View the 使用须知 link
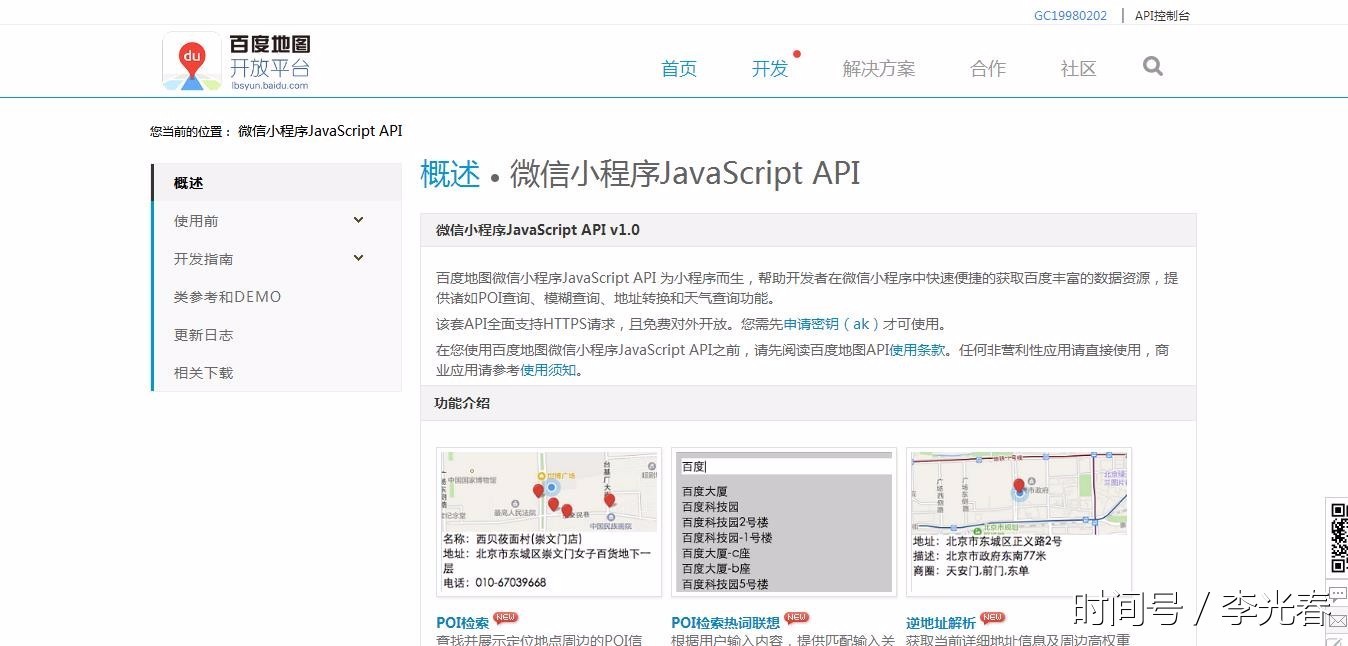This screenshot has height=646, width=1348. point(549,369)
